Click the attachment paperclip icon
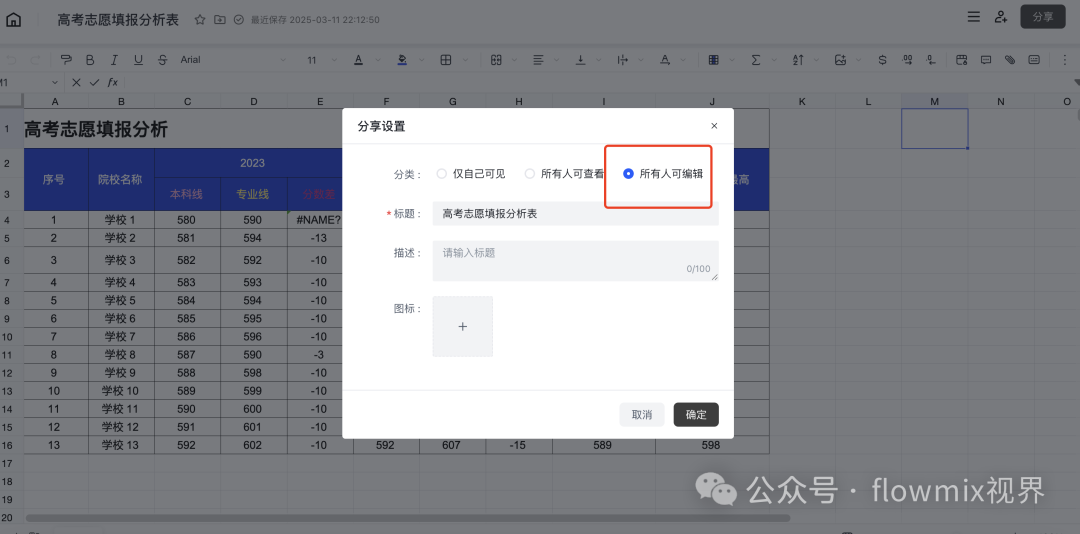 (x=1010, y=60)
